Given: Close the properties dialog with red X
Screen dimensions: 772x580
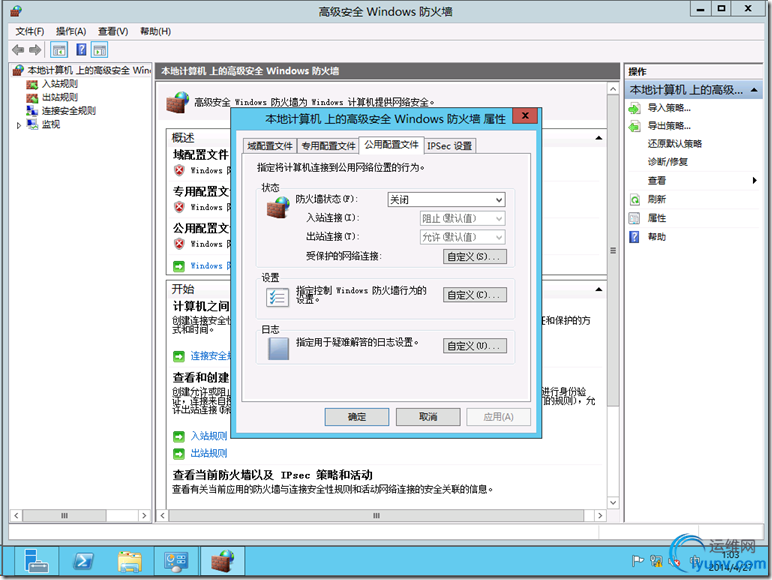Looking at the screenshot, I should click(x=525, y=116).
